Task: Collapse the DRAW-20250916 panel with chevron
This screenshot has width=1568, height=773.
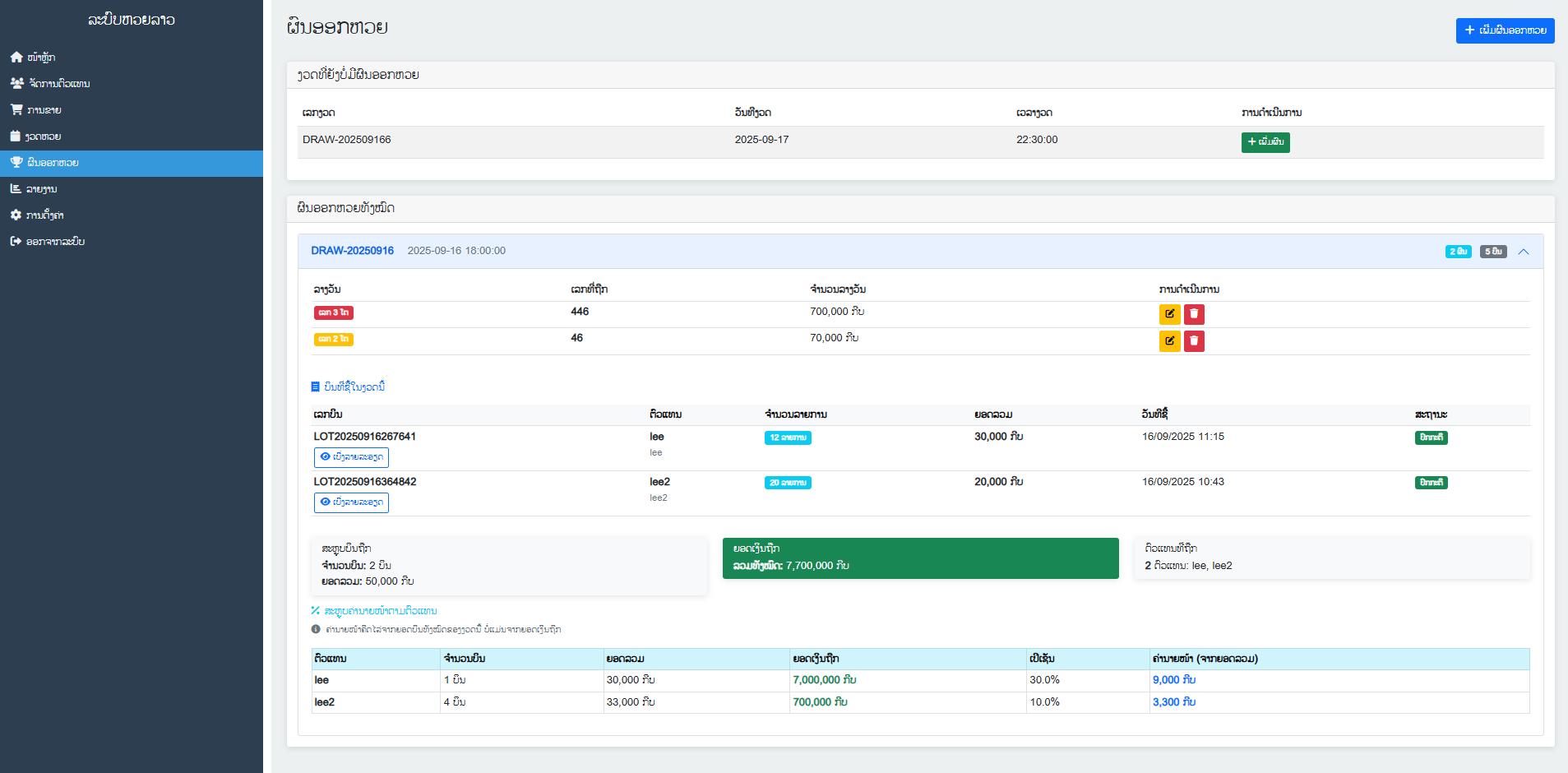Action: click(1523, 252)
